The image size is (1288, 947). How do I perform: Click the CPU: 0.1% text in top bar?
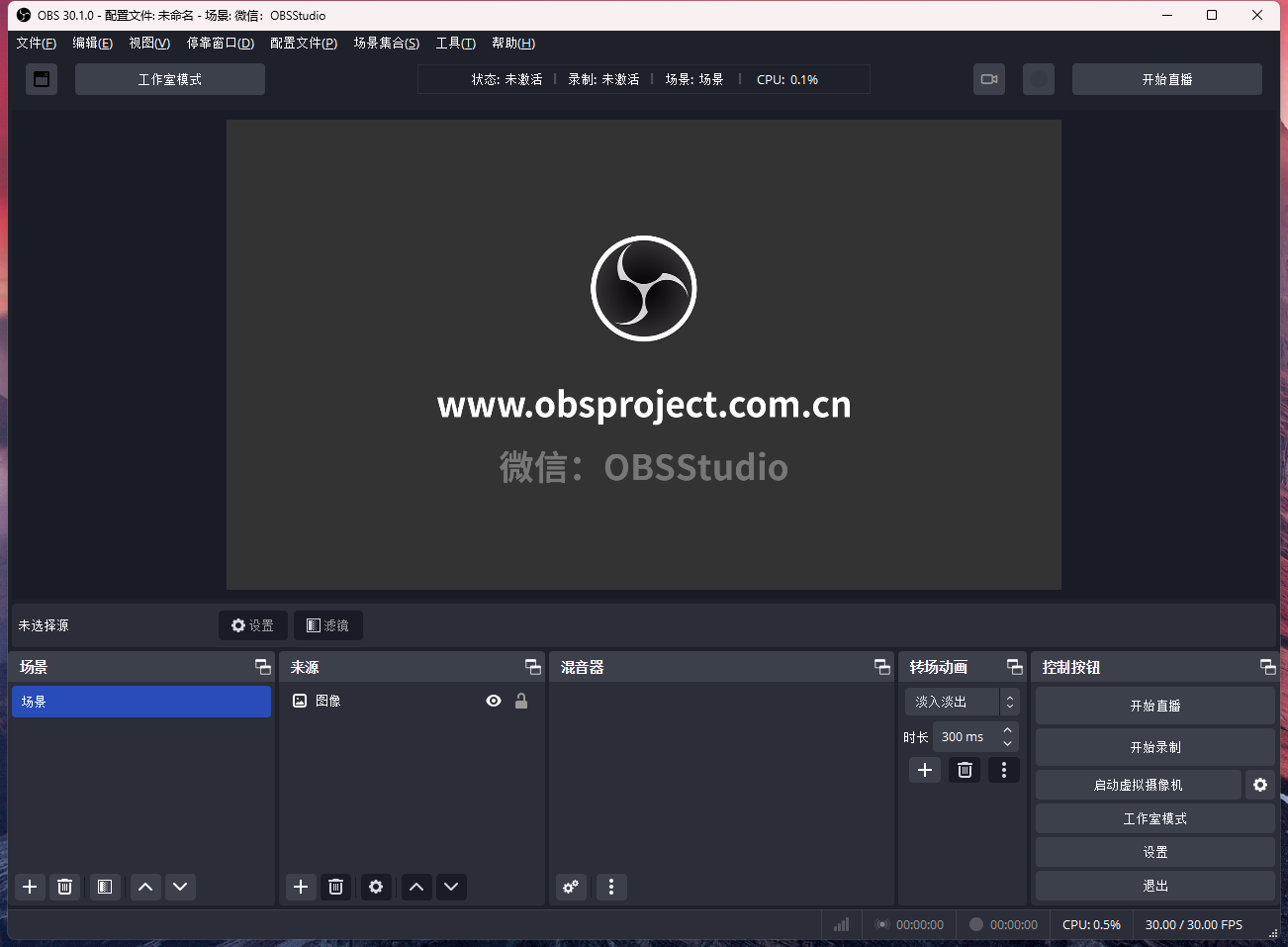[x=787, y=79]
